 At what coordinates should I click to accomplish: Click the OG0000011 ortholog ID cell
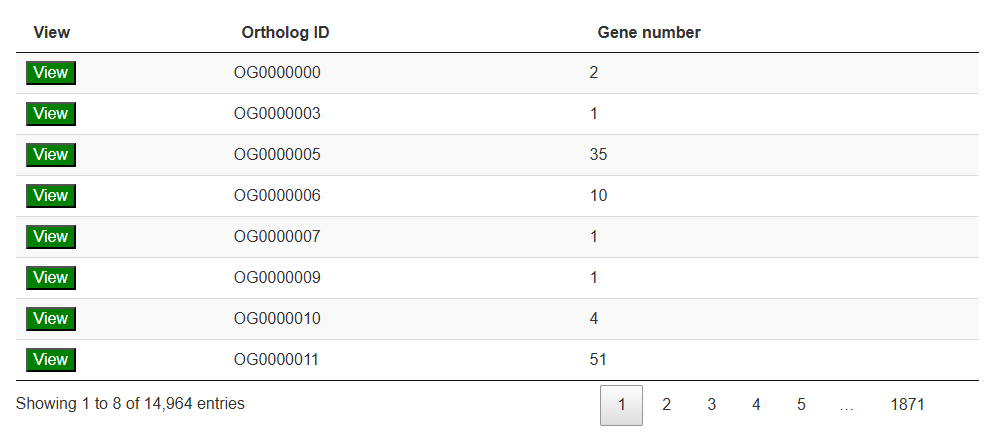pos(277,360)
